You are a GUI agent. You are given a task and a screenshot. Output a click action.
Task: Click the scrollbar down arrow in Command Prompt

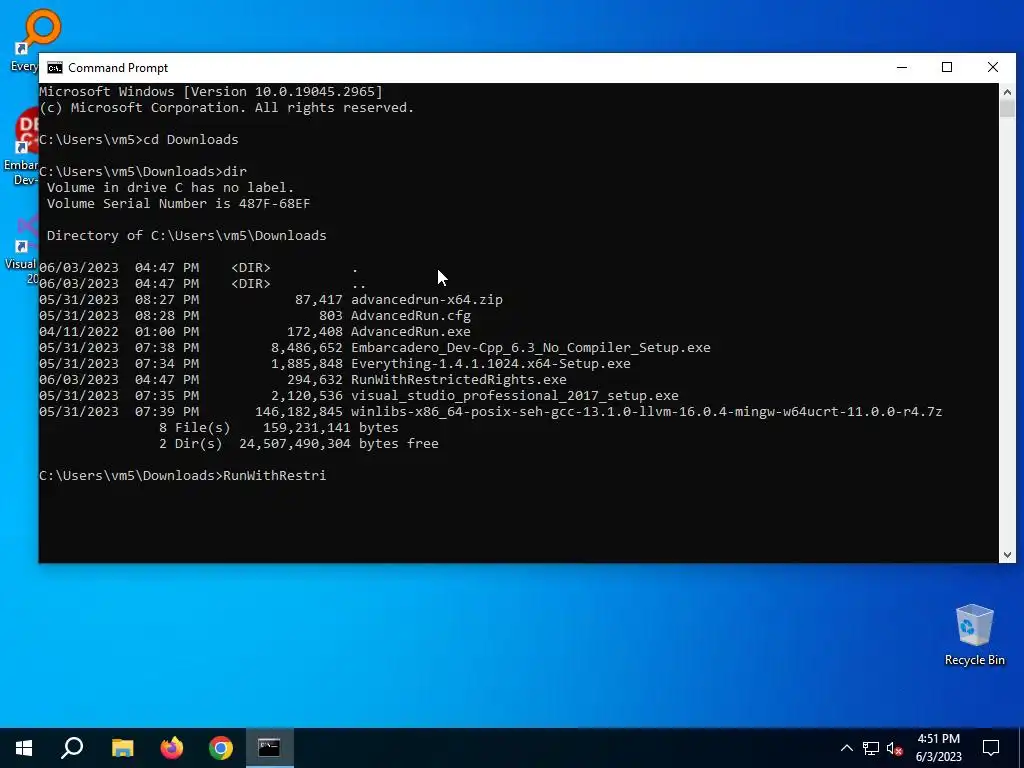tap(1007, 554)
